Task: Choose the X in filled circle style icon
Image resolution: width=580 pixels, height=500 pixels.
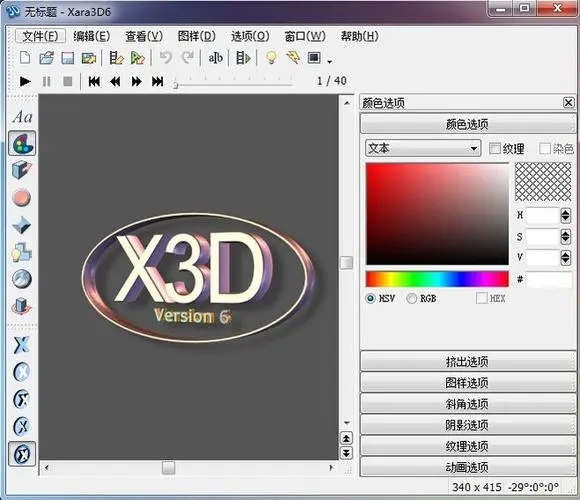Action: [21, 372]
